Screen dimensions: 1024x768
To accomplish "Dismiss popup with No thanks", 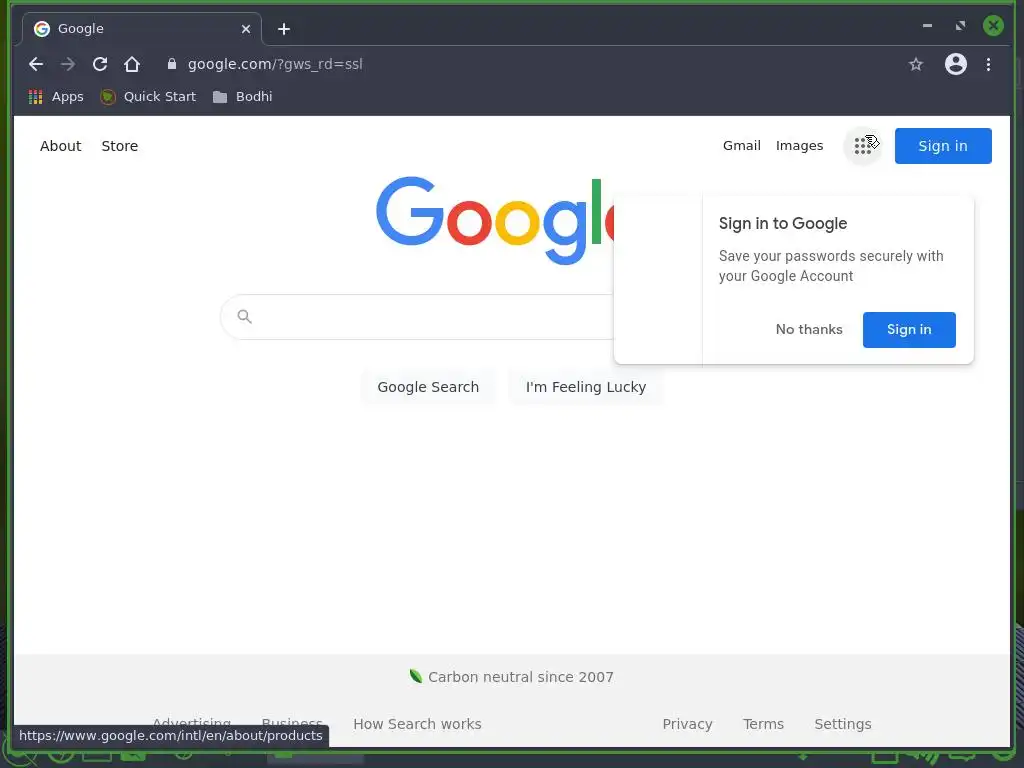I will 809,330.
